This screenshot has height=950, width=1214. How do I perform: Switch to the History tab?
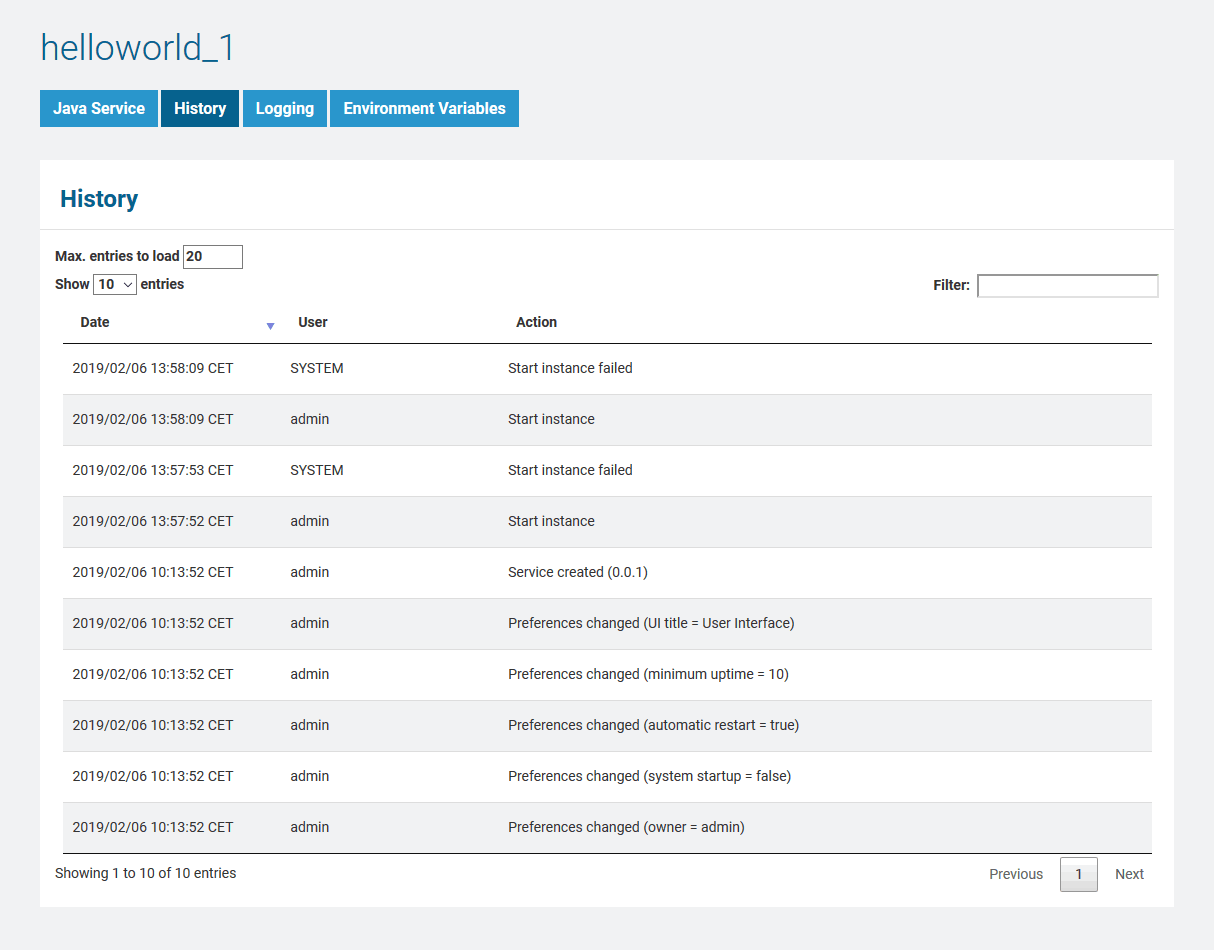tap(200, 109)
